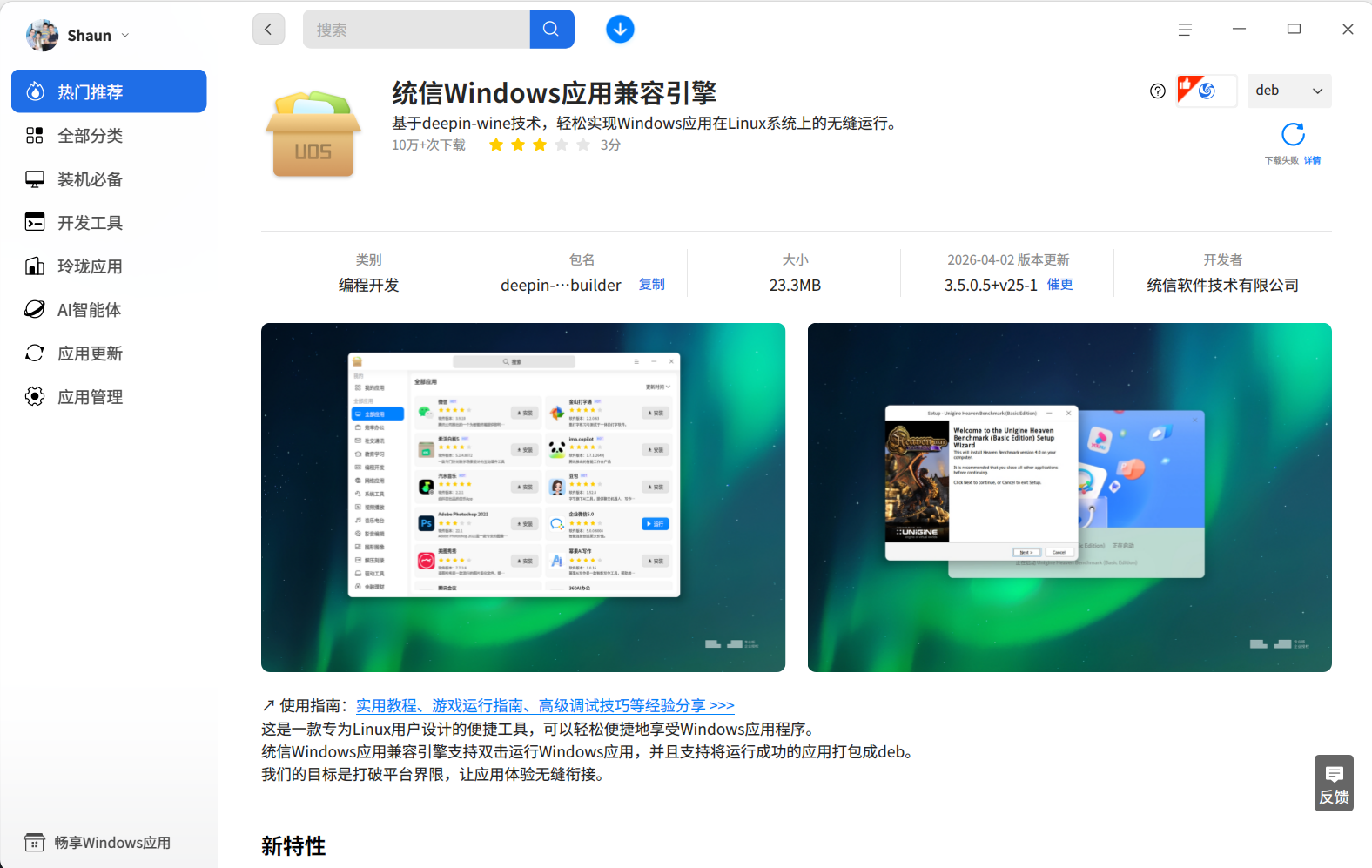1372x868 pixels.
Task: Click the size value 23.3MB
Action: (795, 286)
